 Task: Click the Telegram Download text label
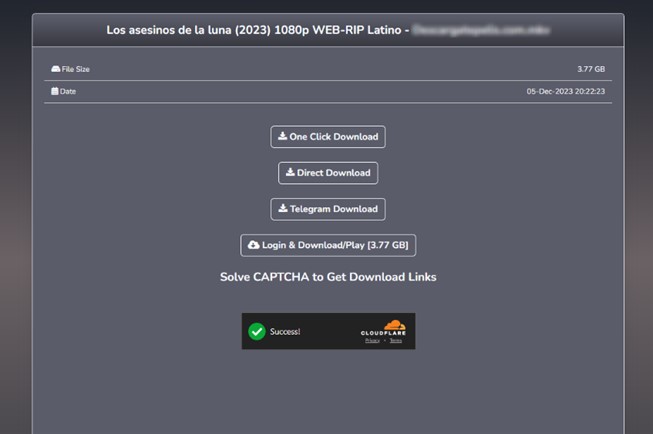334,209
